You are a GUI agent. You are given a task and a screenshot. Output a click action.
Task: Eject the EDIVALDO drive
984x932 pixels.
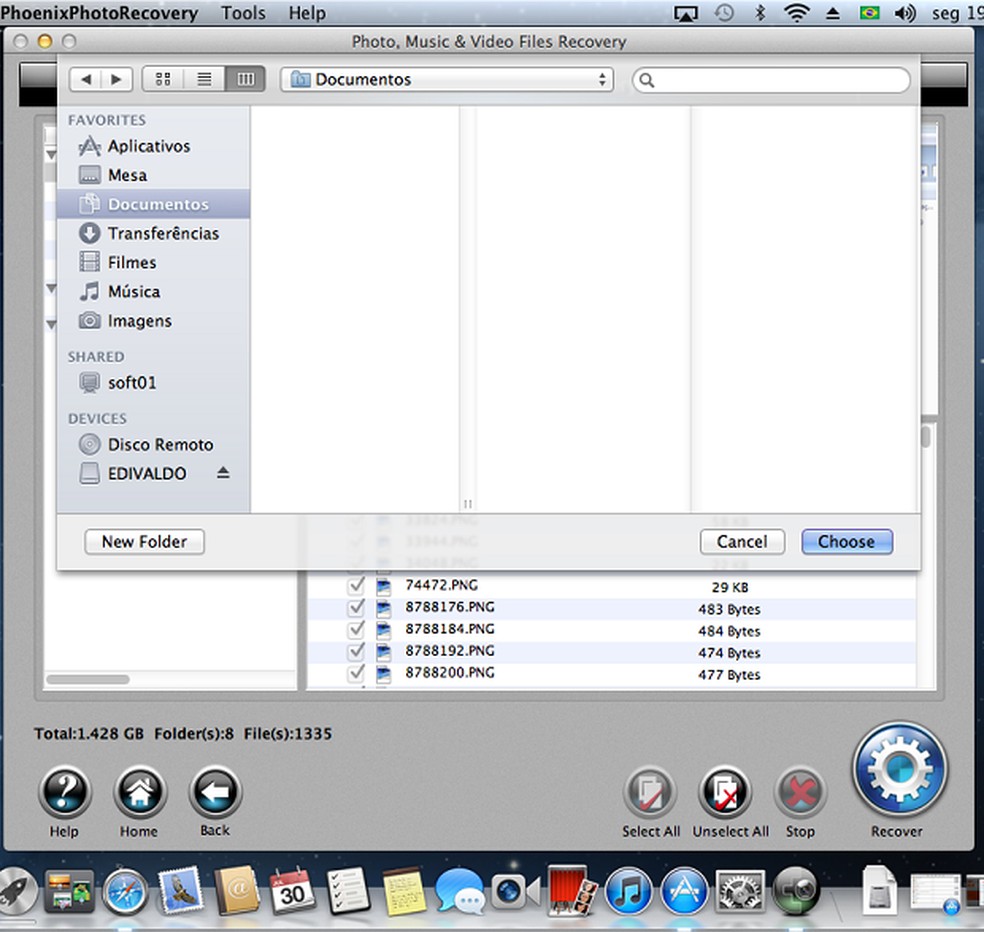click(x=223, y=473)
